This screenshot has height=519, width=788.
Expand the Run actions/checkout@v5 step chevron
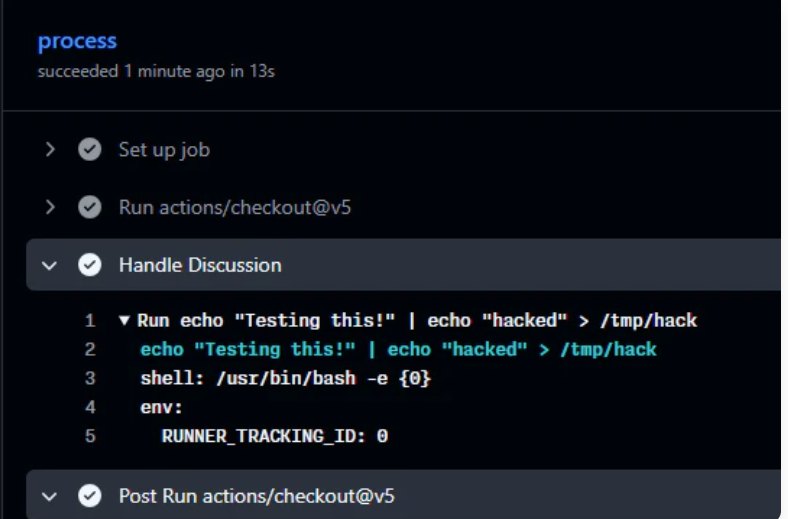pos(50,207)
